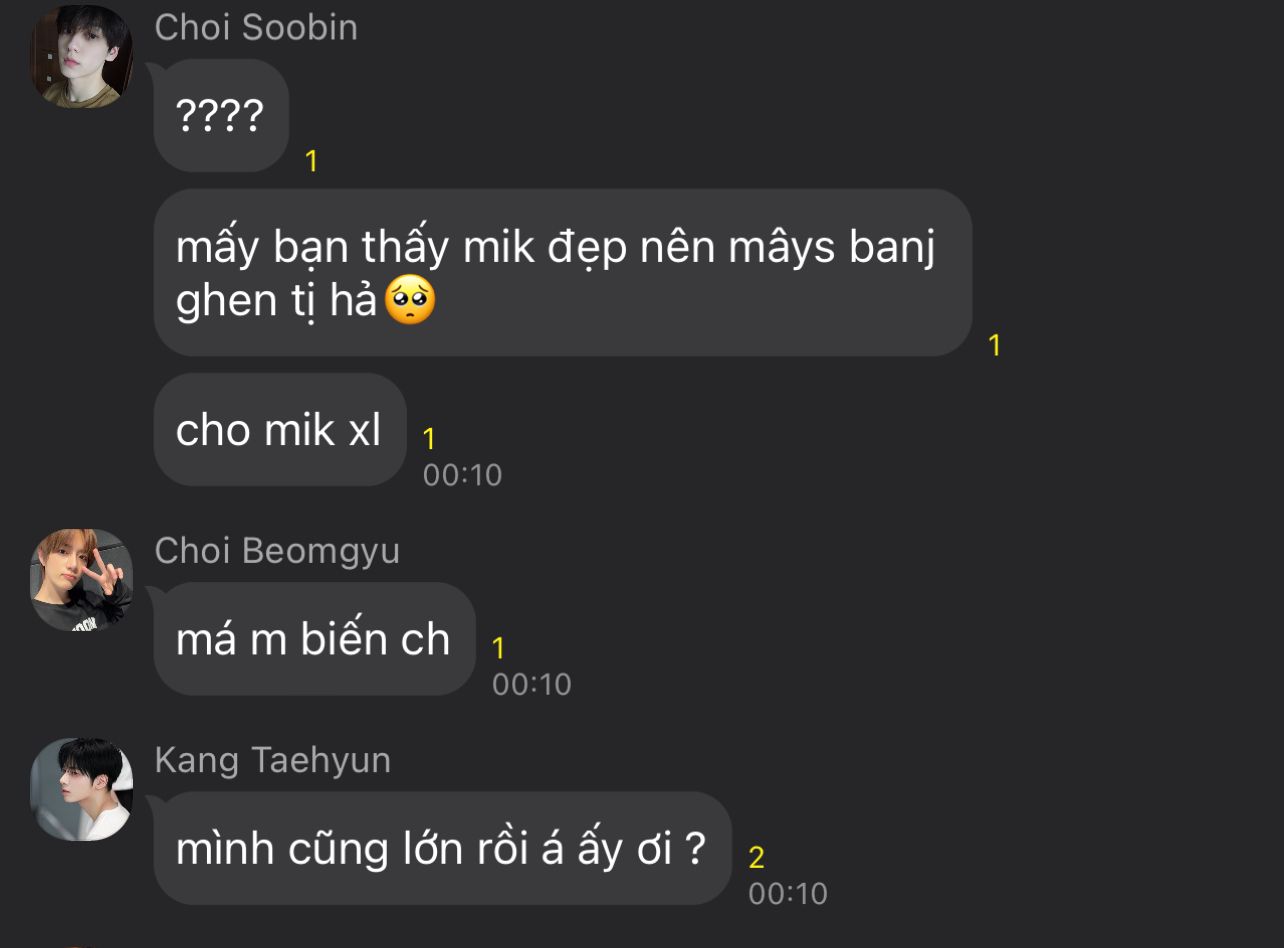The image size is (1284, 948).
Task: Click the Choi Soobin sender name
Action: 256,27
